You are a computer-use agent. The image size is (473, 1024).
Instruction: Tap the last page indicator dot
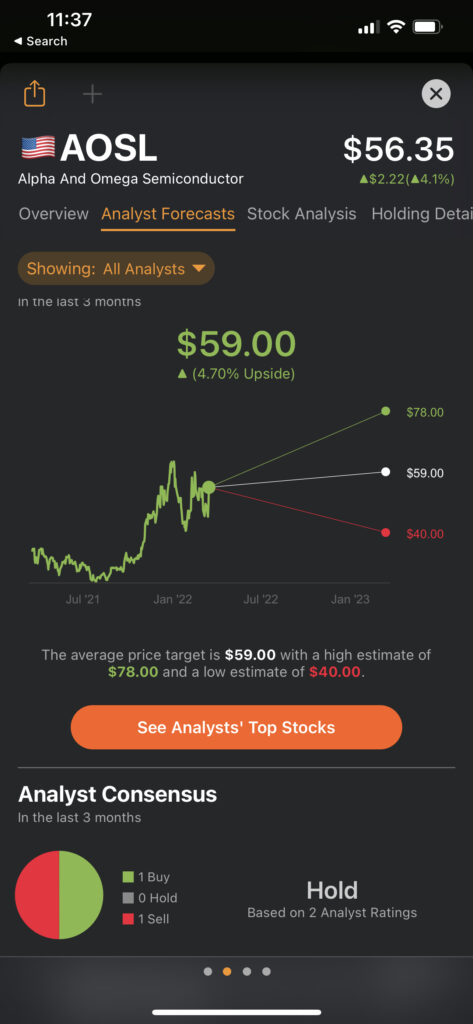pyautogui.click(x=267, y=972)
